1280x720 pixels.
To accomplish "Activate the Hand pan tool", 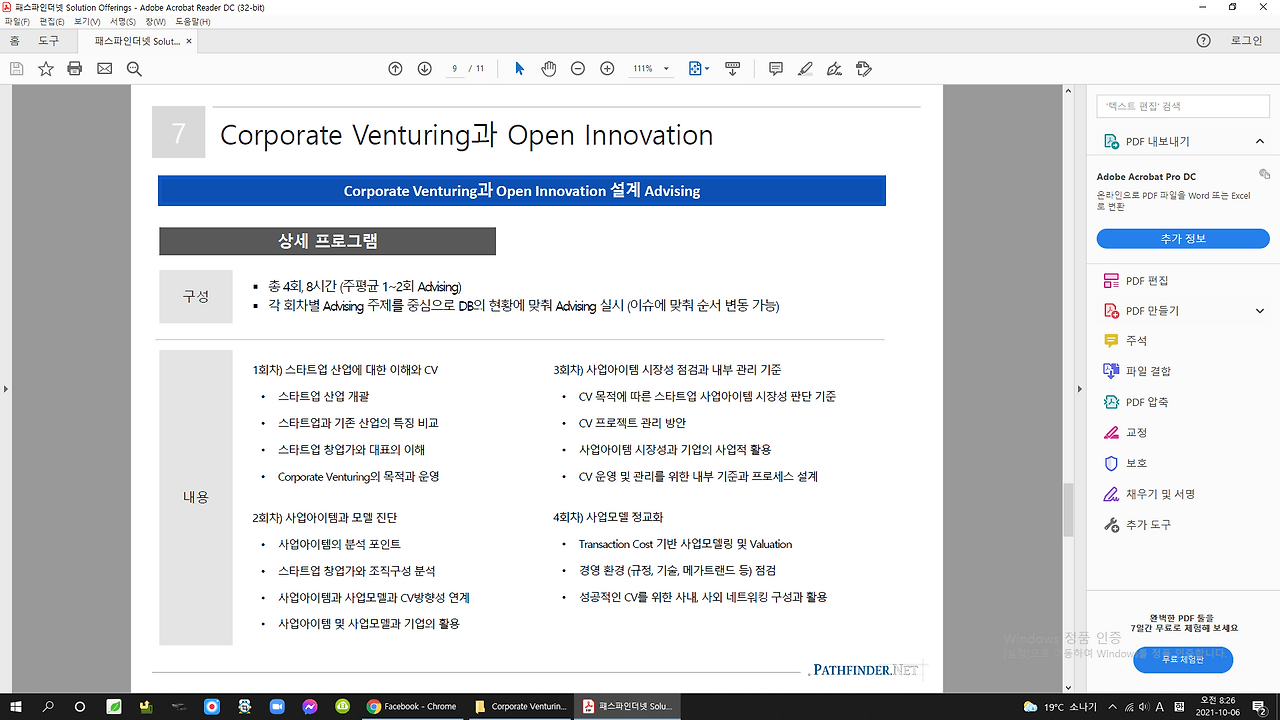I will (x=548, y=69).
